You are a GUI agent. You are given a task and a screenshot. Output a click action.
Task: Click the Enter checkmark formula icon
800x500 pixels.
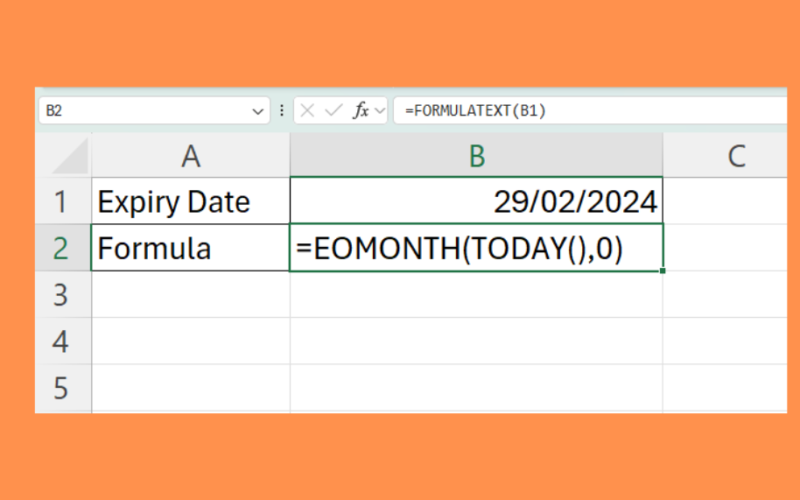333,111
